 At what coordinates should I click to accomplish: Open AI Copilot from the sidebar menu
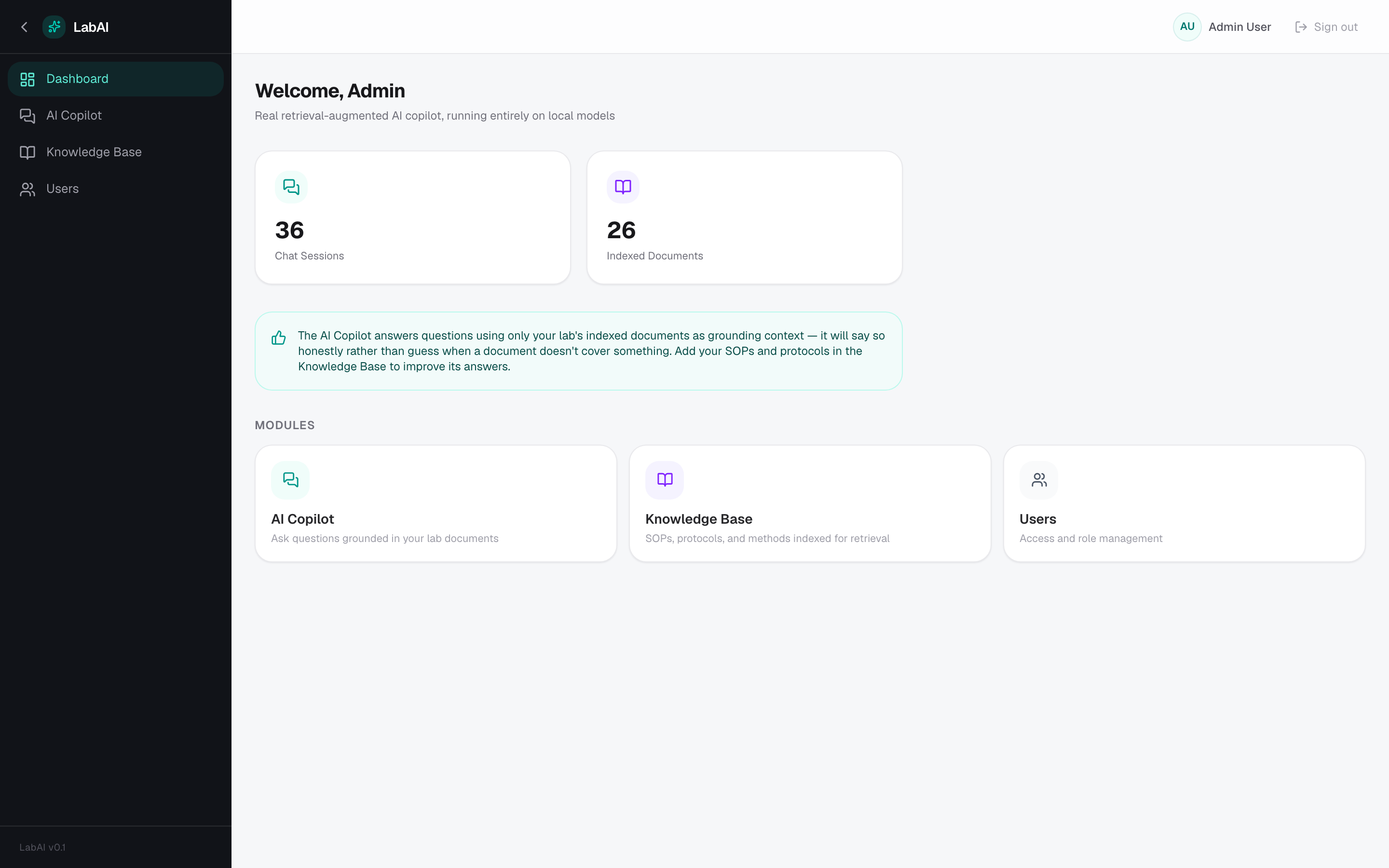pyautogui.click(x=116, y=116)
